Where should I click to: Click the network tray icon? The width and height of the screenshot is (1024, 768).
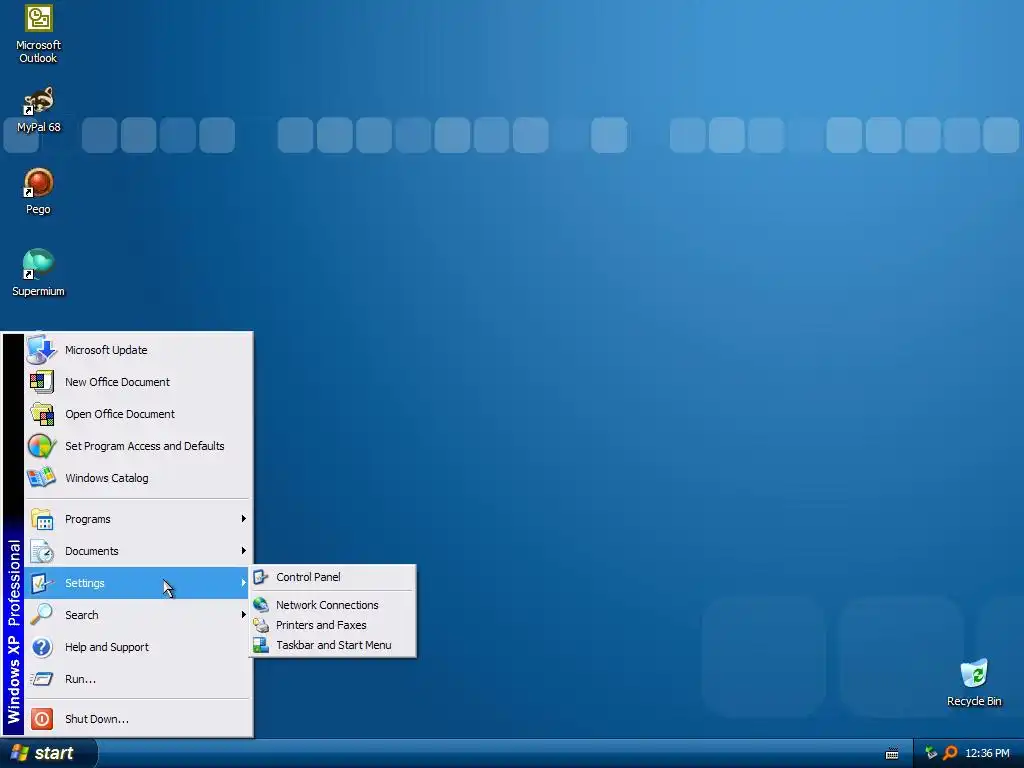point(931,753)
